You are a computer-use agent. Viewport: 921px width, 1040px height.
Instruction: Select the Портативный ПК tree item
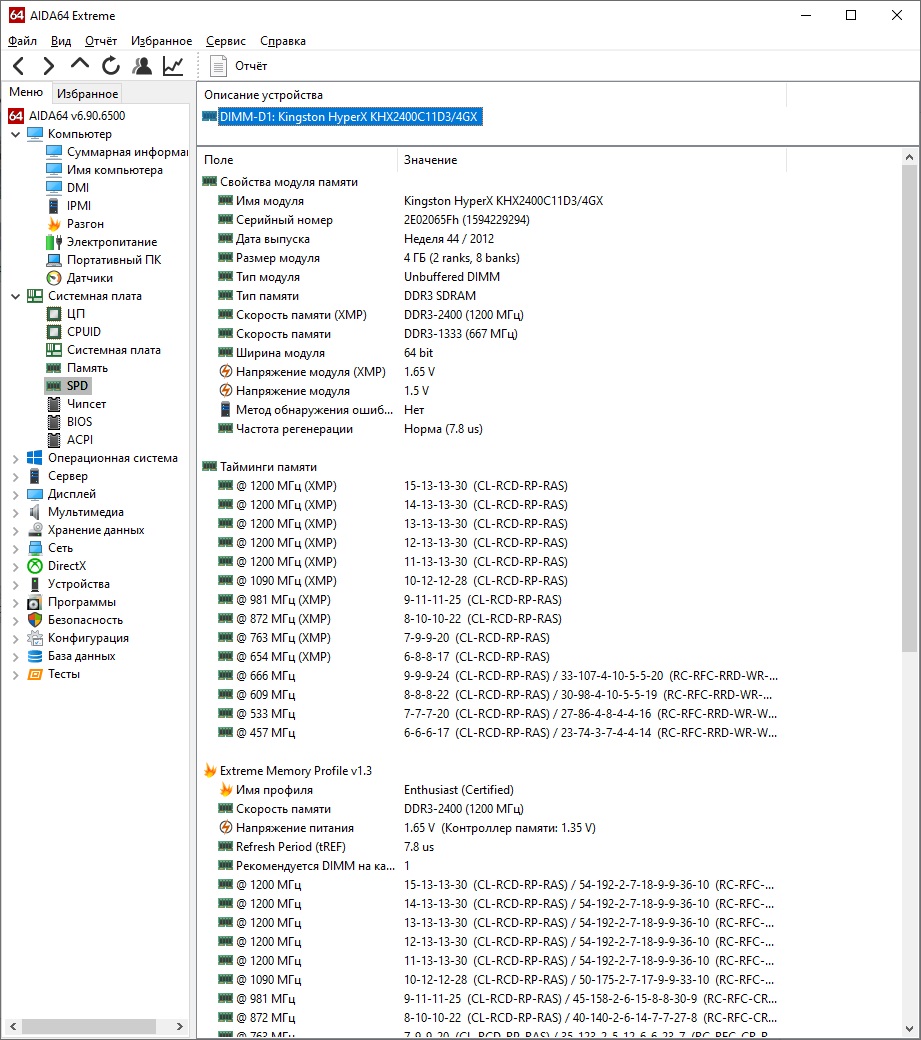click(x=113, y=260)
